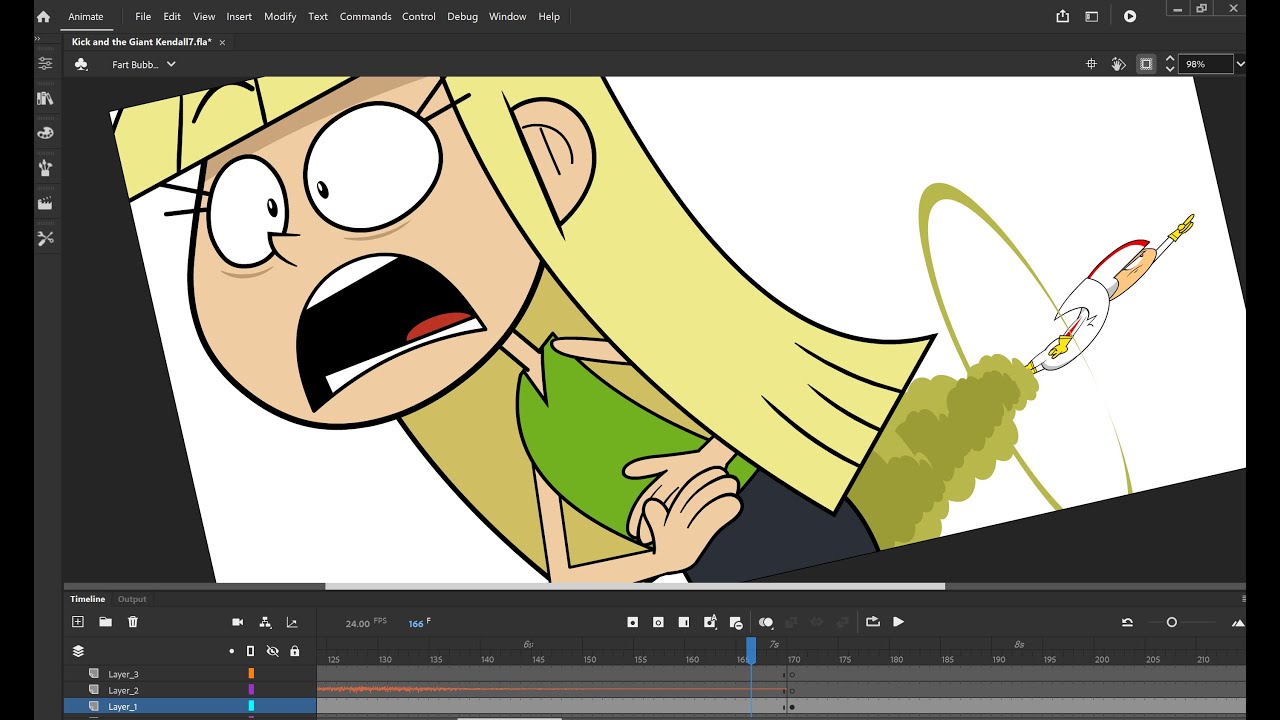Open the Tools panel icon in the sidebar
The height and width of the screenshot is (720, 1280).
point(45,238)
